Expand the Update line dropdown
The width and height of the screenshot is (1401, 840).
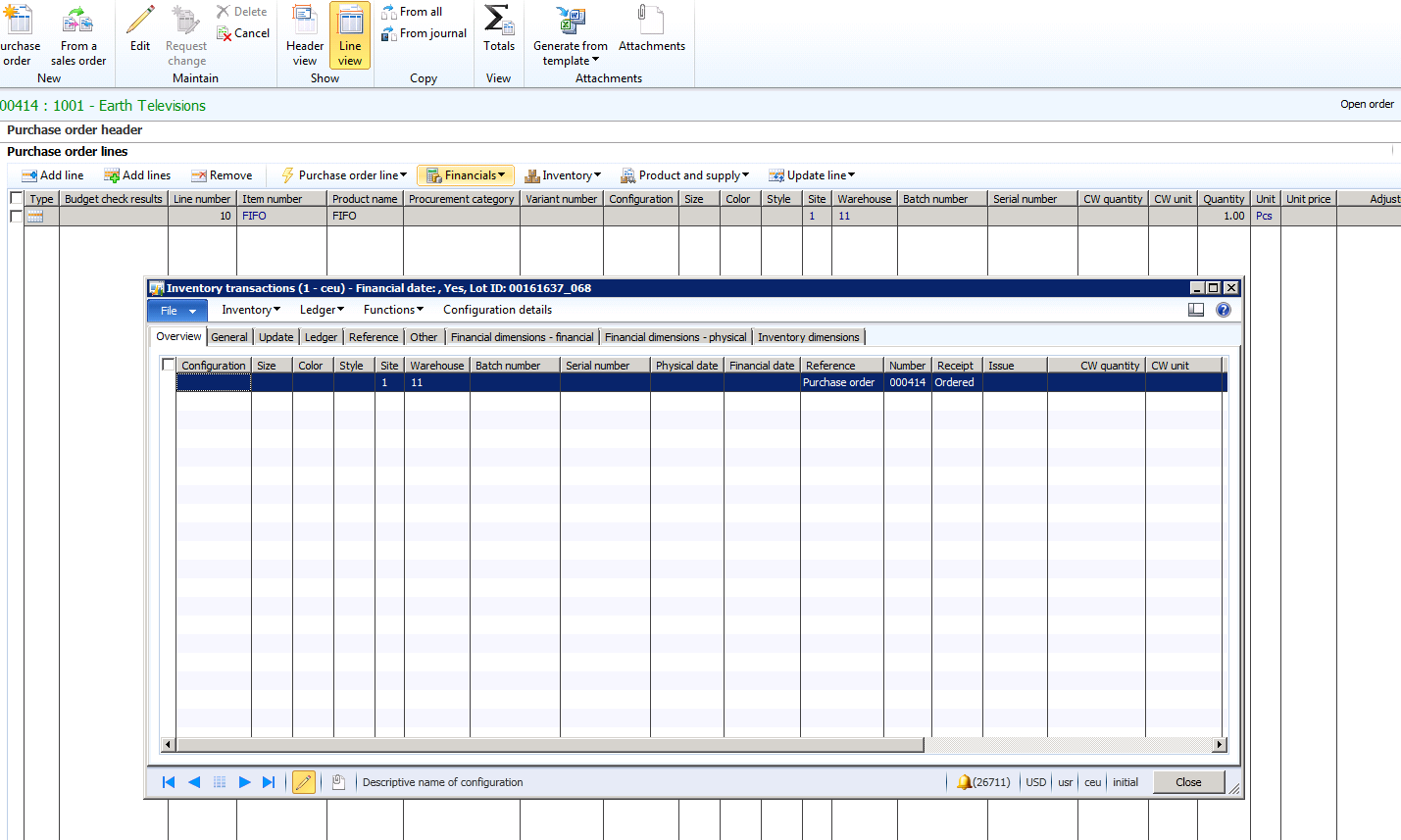[812, 175]
